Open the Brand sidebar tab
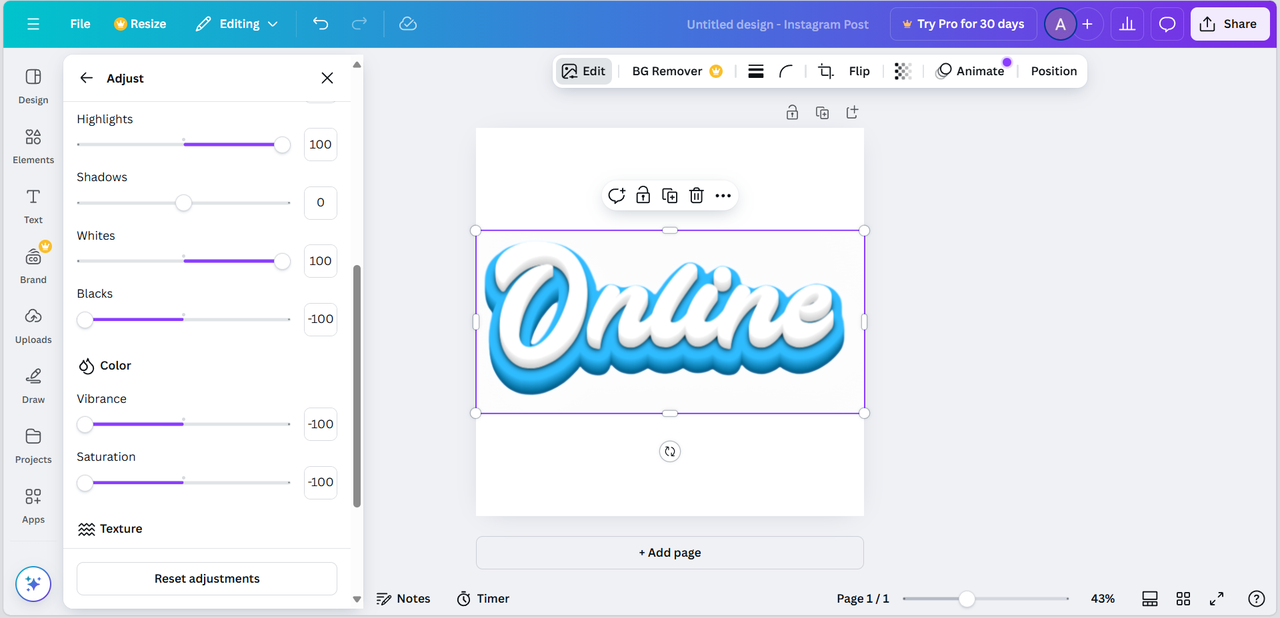 (33, 266)
